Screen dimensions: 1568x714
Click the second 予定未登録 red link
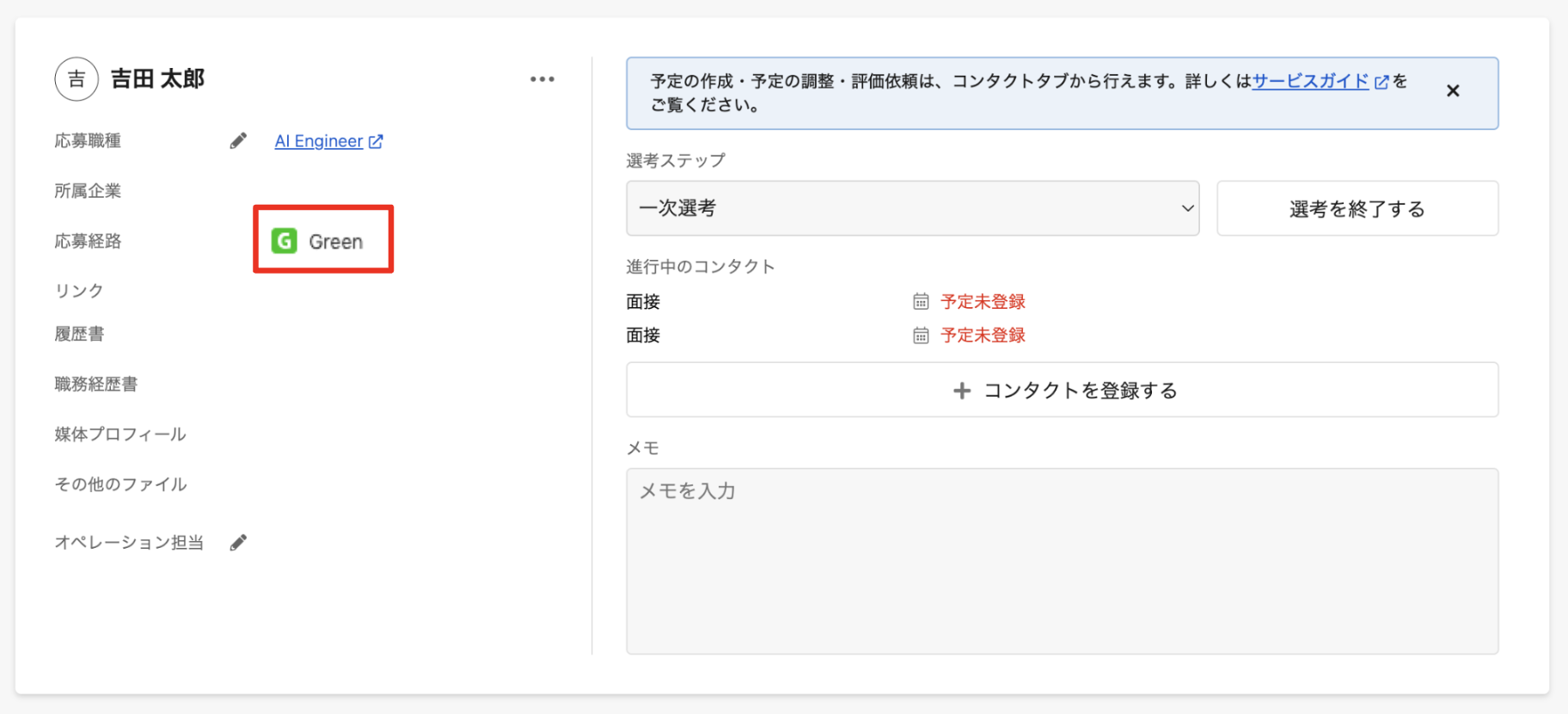click(983, 335)
